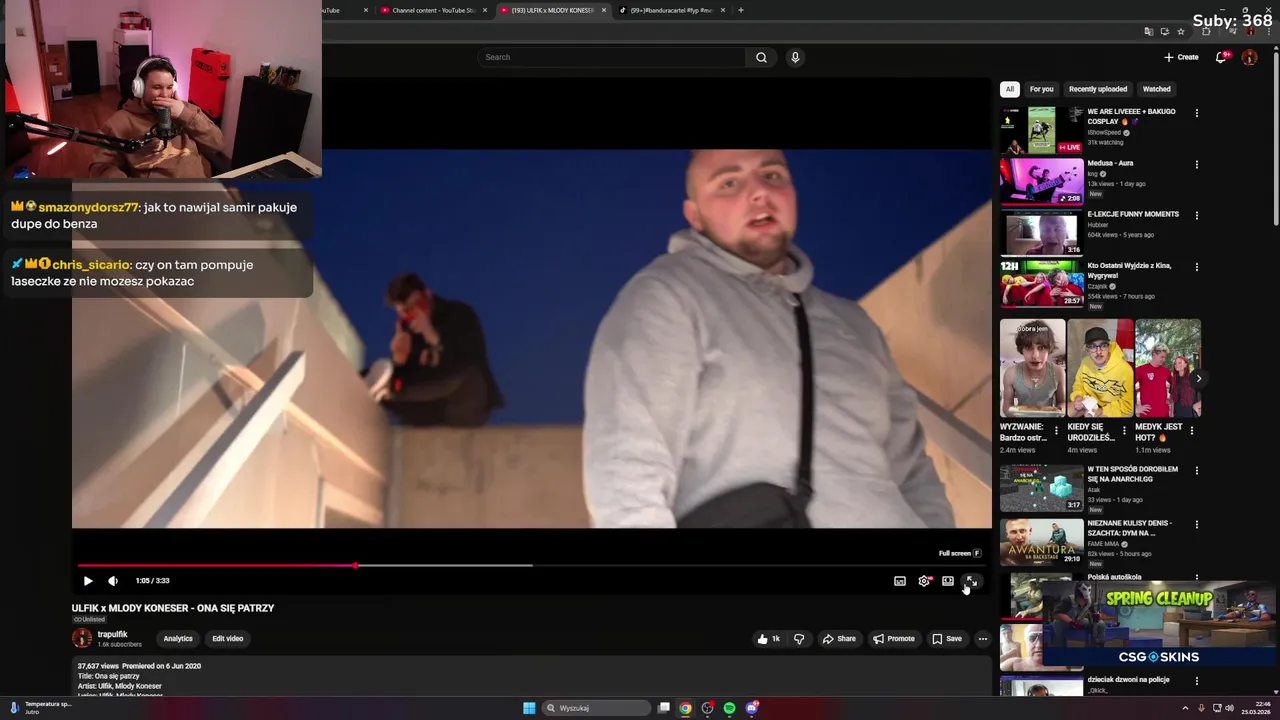This screenshot has height=720, width=1280.
Task: Open options for WYZWANIE short
Action: (1057, 431)
